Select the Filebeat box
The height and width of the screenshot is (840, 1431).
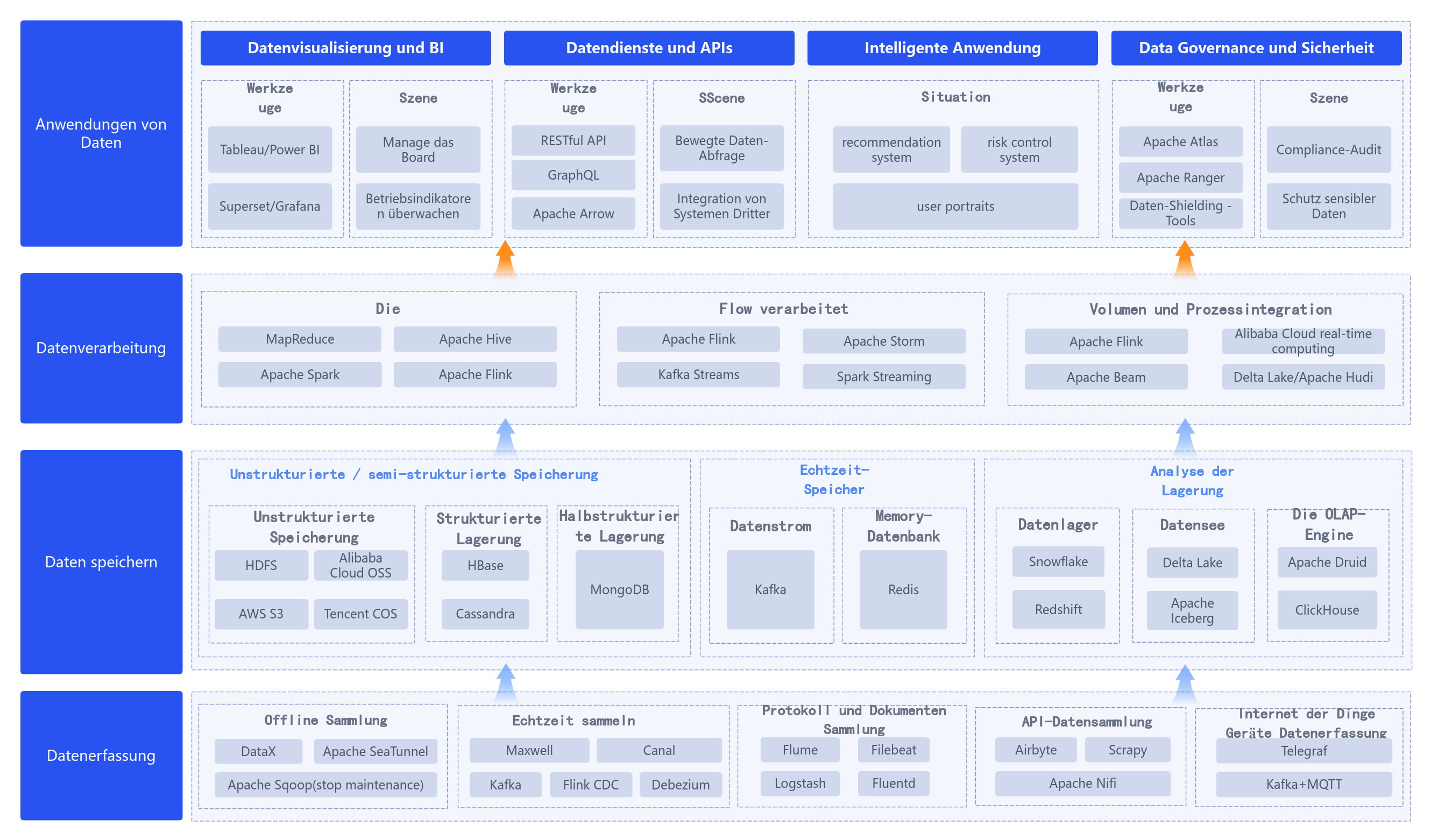pyautogui.click(x=893, y=750)
